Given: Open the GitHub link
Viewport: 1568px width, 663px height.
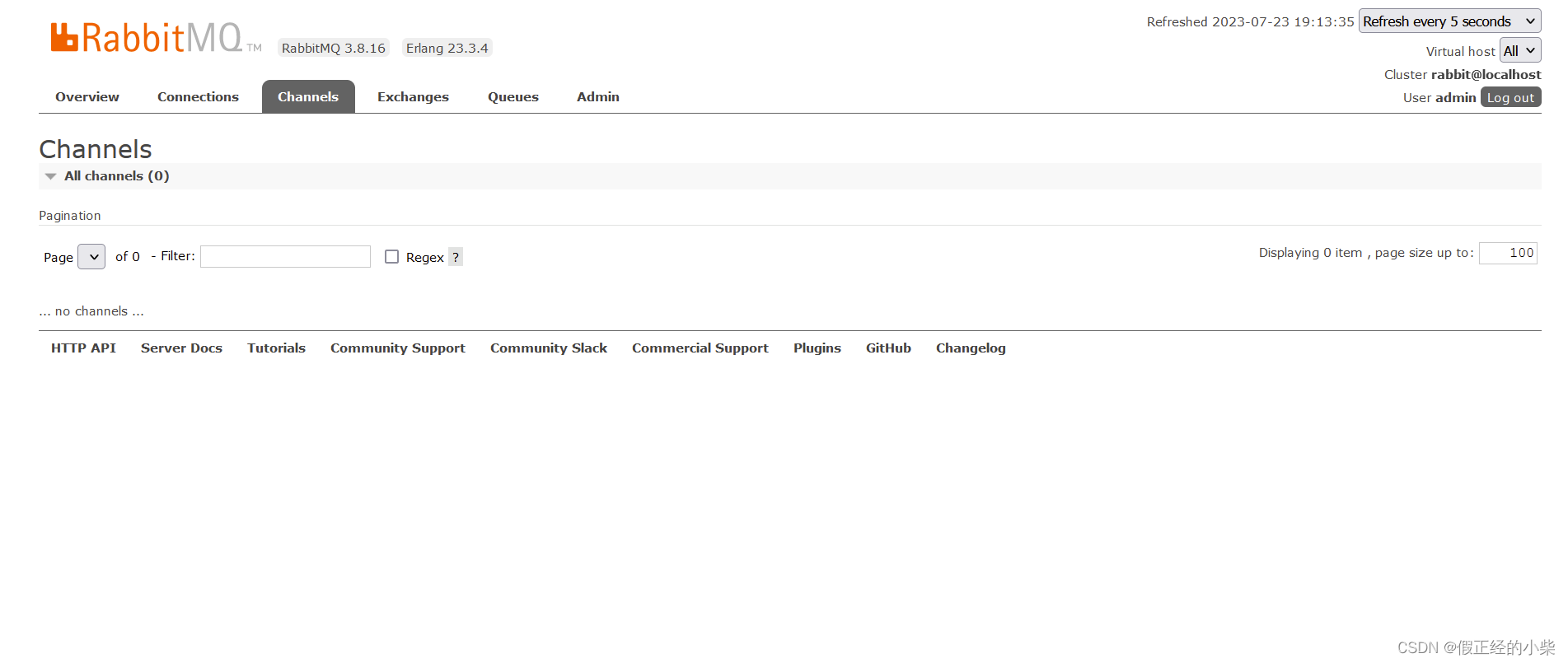Looking at the screenshot, I should click(x=888, y=348).
